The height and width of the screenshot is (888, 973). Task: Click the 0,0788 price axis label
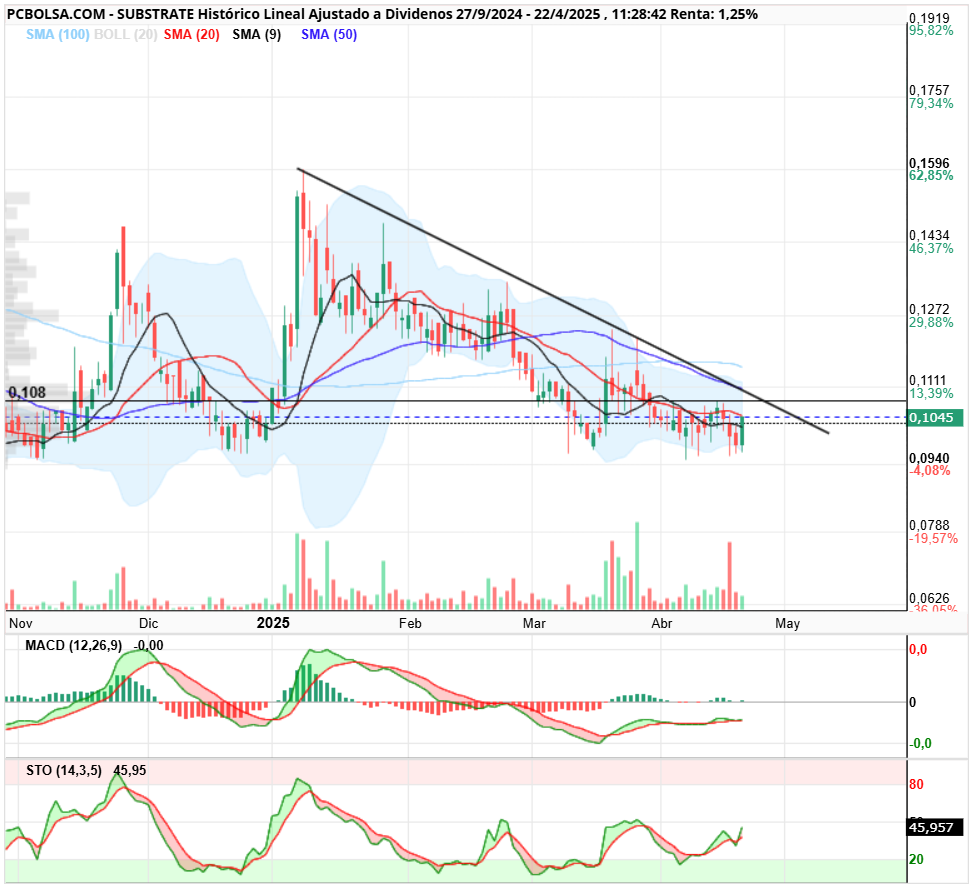[x=930, y=526]
